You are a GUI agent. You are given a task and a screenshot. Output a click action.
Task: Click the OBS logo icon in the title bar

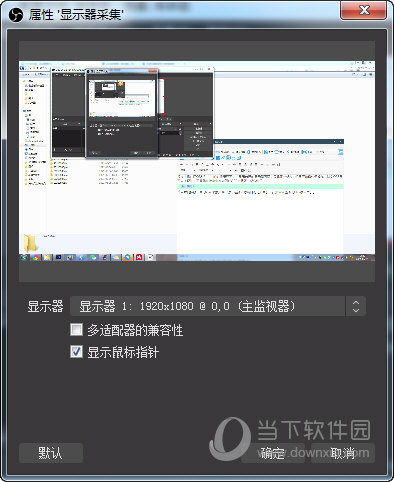coord(16,15)
